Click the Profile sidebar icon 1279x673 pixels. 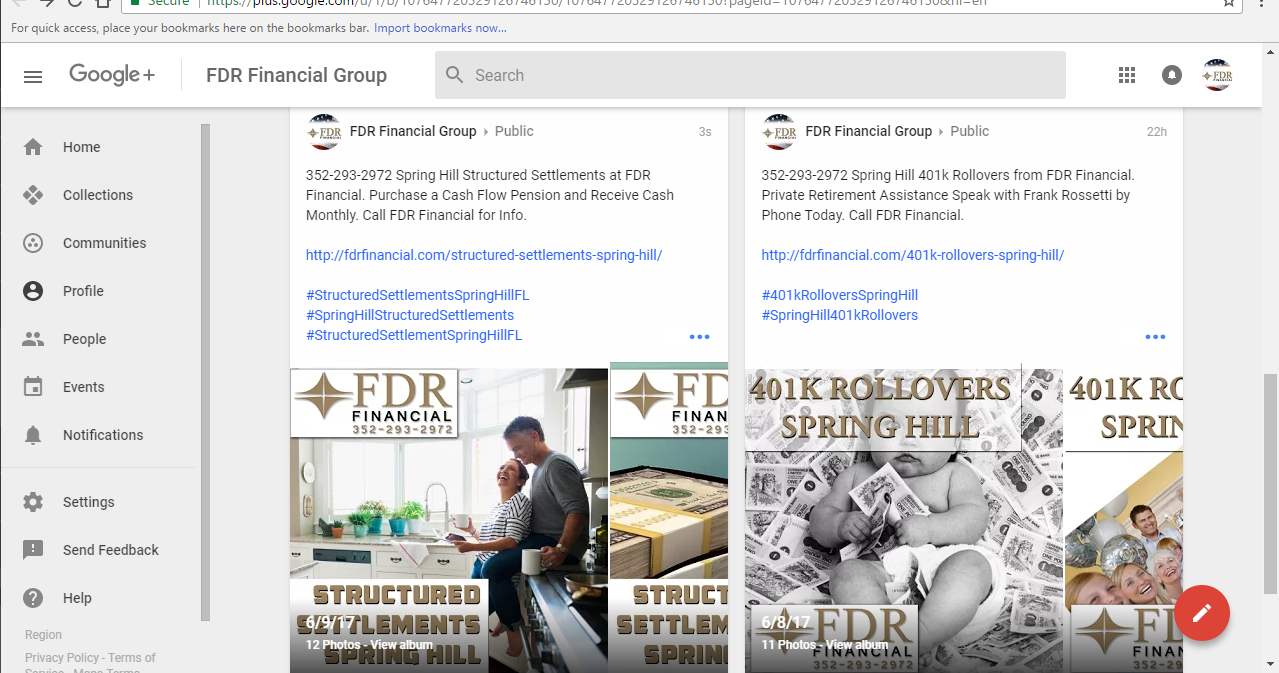pyautogui.click(x=33, y=291)
